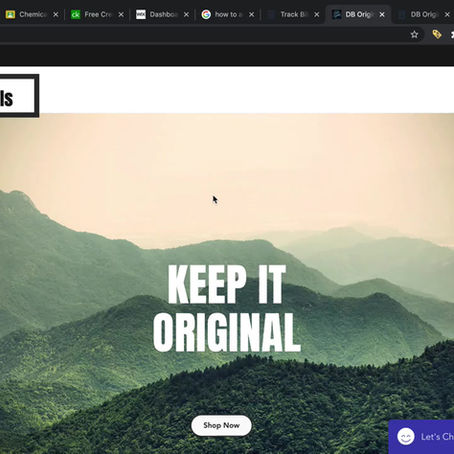Viewport: 454px width, 454px height.
Task: Click the Wix favicon on Dashboard tab
Action: coord(141,14)
